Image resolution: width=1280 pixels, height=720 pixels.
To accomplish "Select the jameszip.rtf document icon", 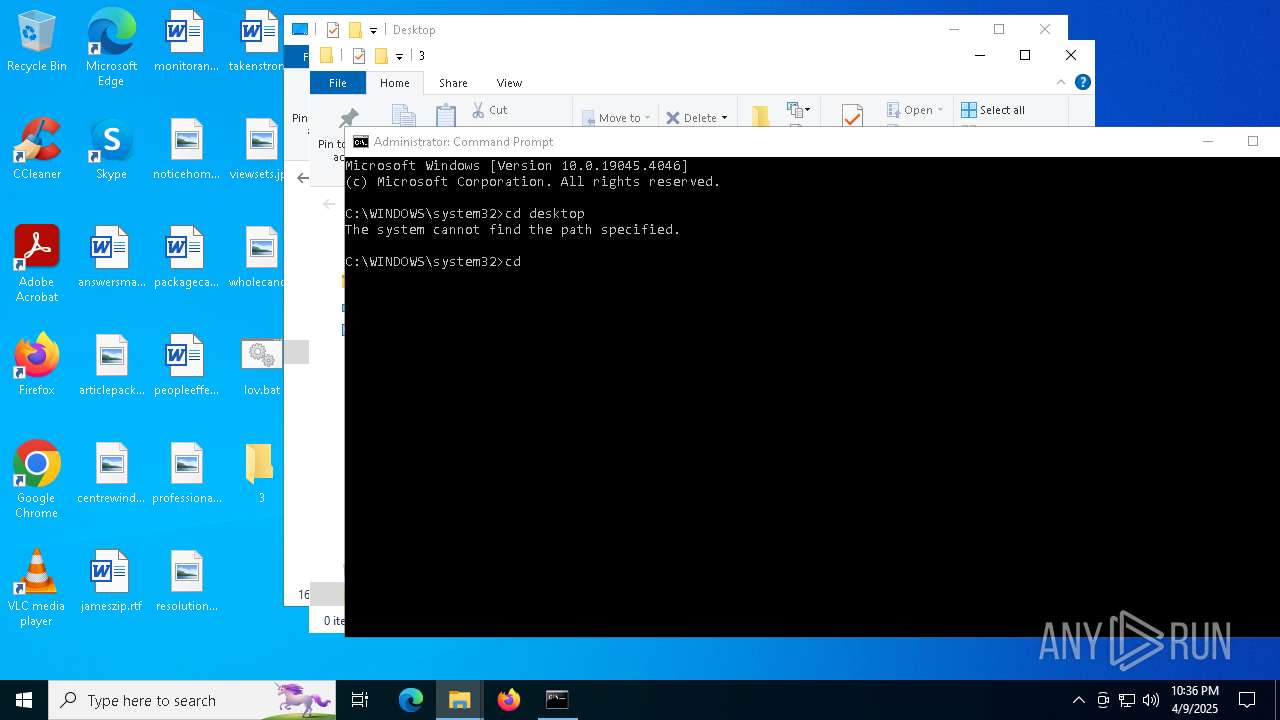I will click(111, 582).
